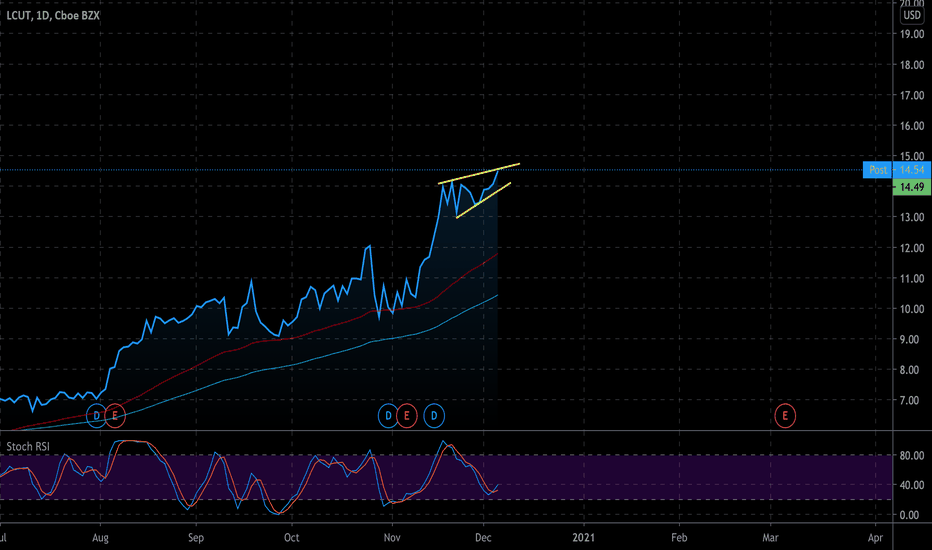Click the 2021 label on time axis
This screenshot has height=550, width=932.
(583, 538)
